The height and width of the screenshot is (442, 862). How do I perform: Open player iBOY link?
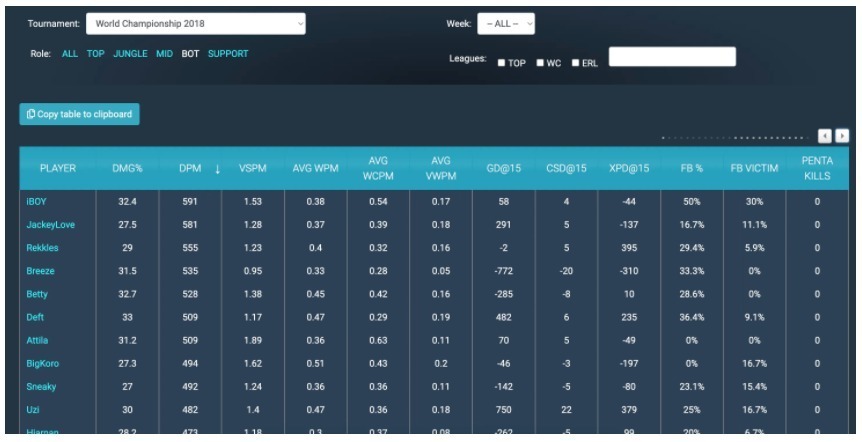tap(36, 202)
